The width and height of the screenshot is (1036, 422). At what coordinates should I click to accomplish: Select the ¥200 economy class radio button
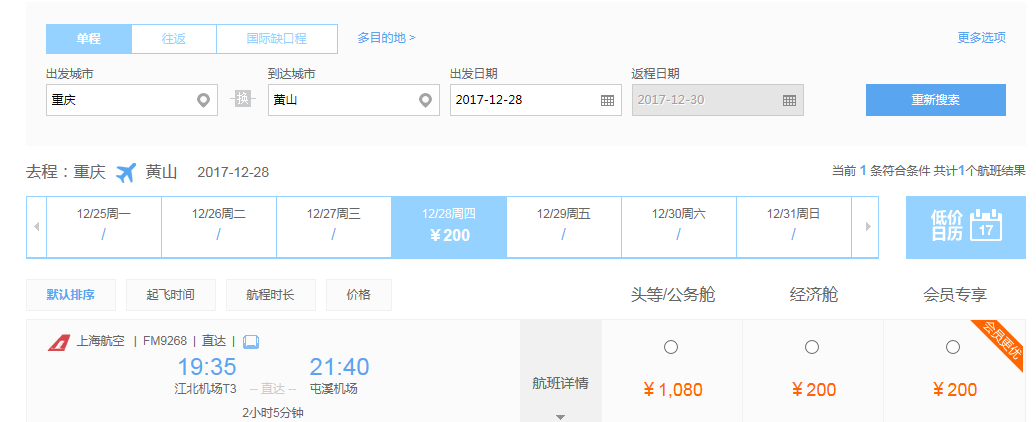click(812, 347)
